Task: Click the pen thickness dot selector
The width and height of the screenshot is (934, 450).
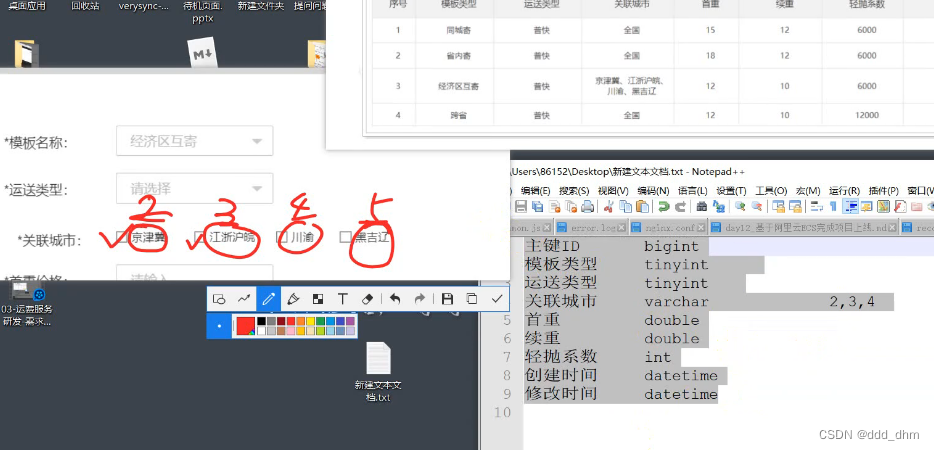Action: [x=219, y=326]
